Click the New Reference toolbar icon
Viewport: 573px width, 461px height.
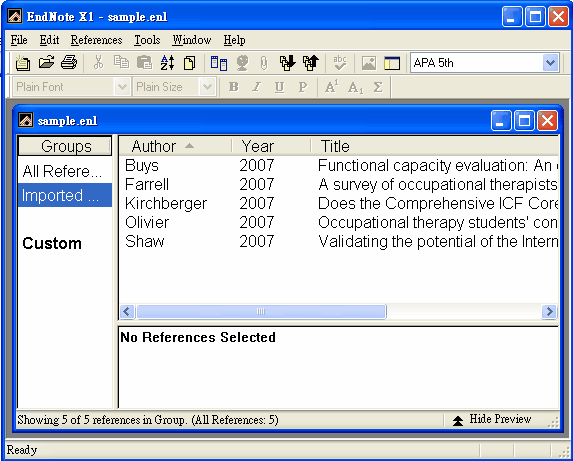[x=23, y=63]
